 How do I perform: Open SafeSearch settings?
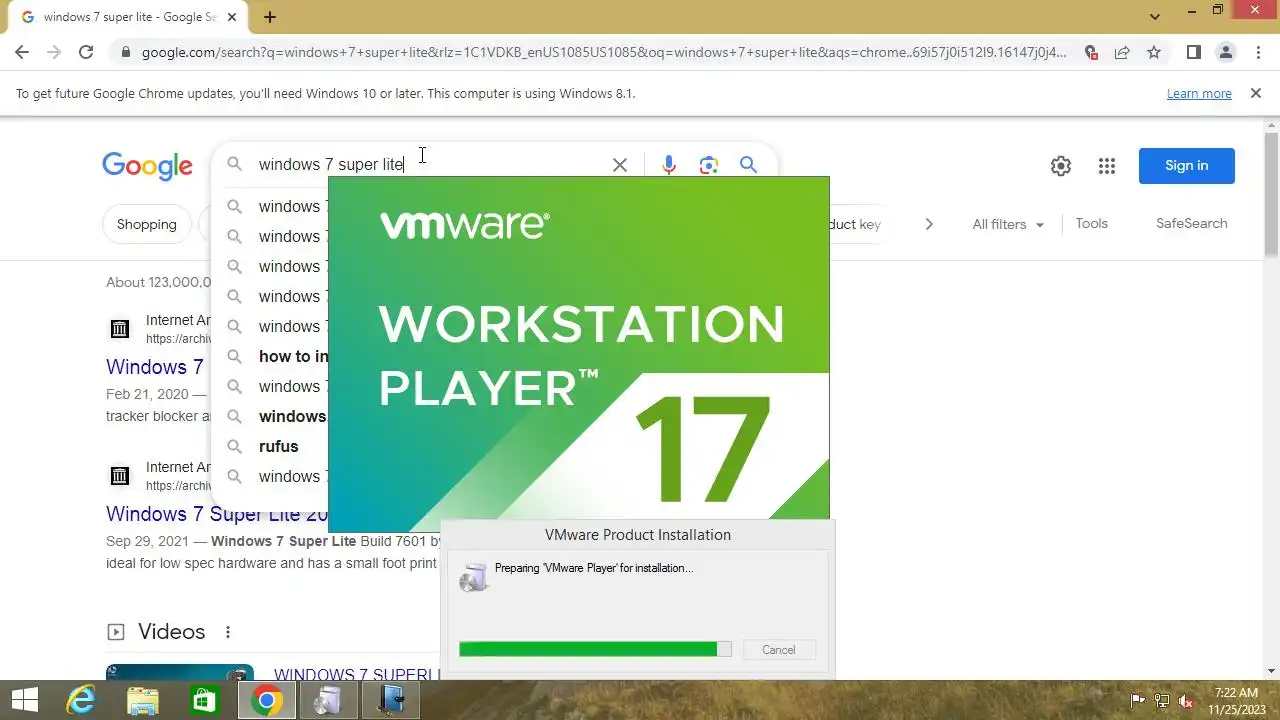coord(1191,224)
